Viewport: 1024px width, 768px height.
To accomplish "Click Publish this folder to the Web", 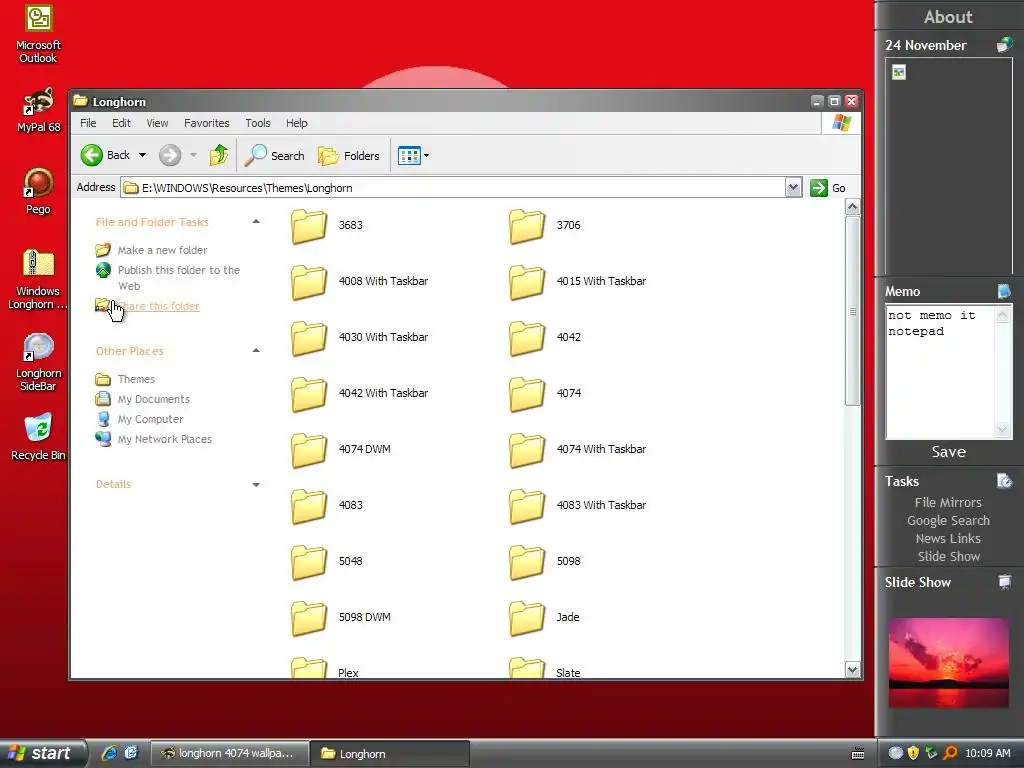I will point(179,278).
